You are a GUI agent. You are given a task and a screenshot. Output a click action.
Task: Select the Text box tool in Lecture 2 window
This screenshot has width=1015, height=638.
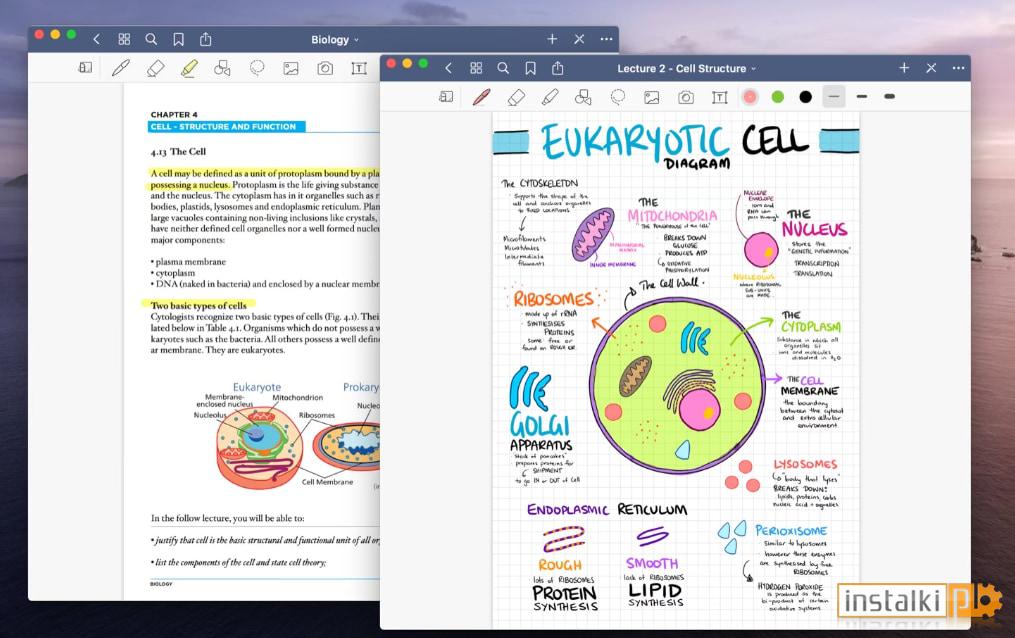[x=719, y=98]
